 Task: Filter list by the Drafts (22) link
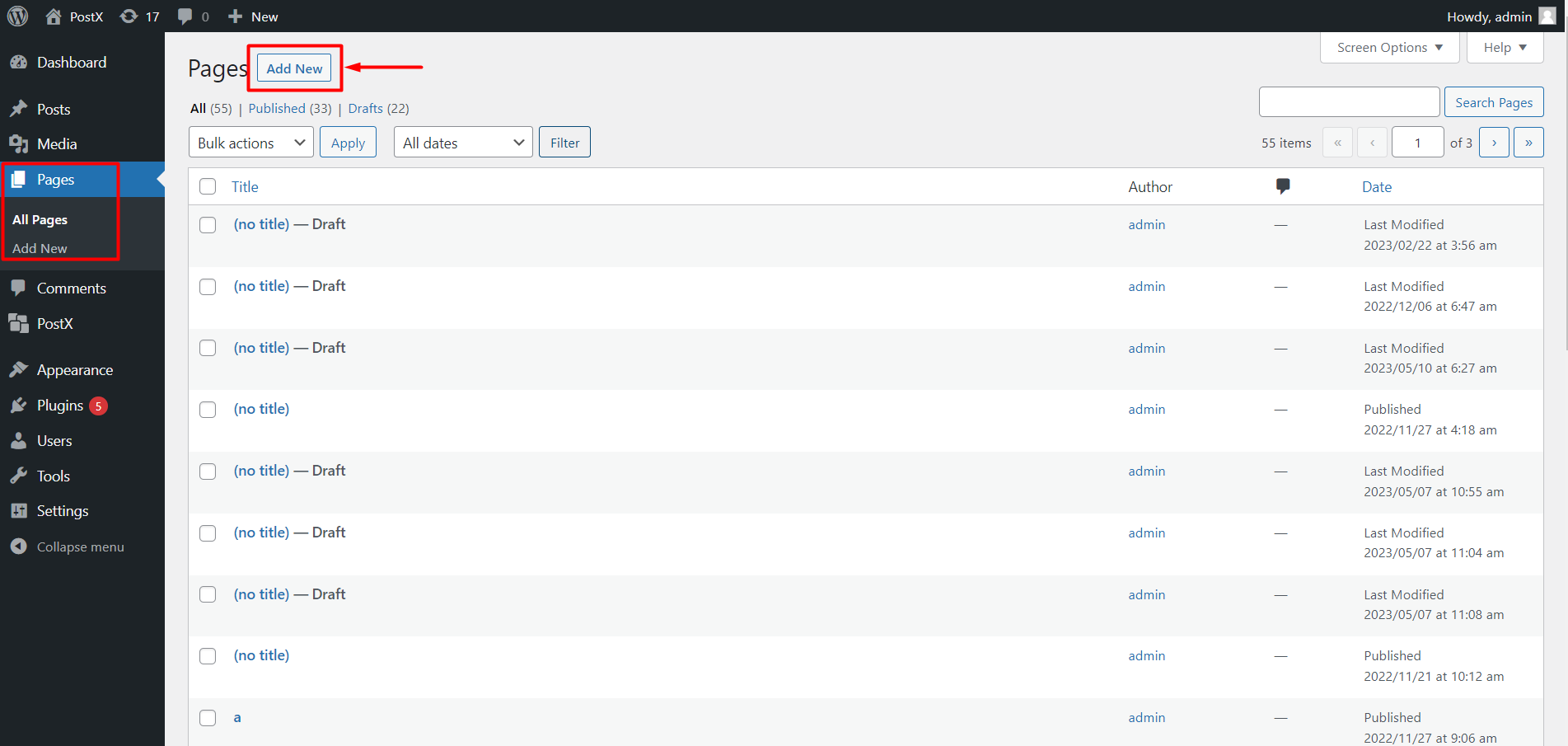365,109
